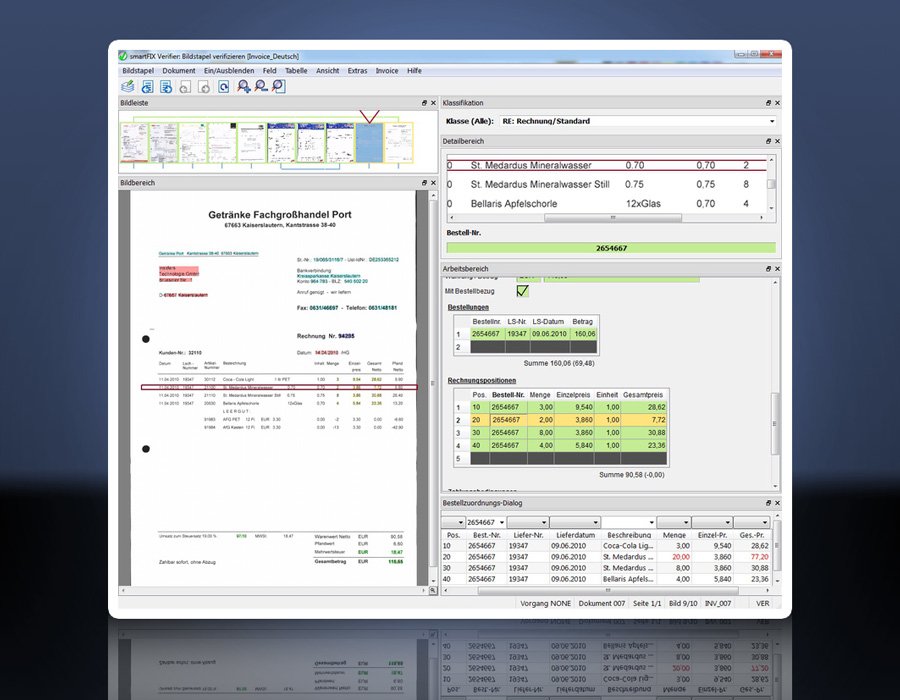Viewport: 900px width, 700px height.
Task: Open filter dropdown above Liefer-Nr. column
Action: pos(544,523)
